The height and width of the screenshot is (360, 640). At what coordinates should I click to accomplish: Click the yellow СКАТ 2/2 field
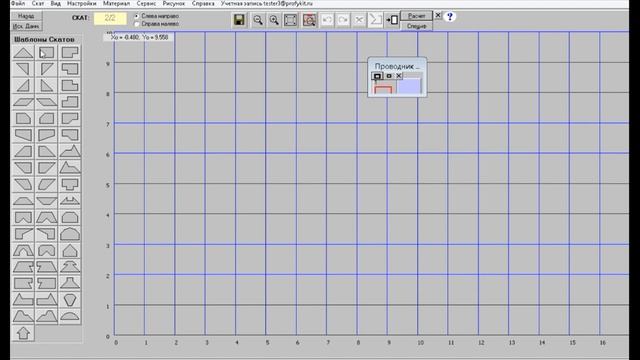point(110,18)
